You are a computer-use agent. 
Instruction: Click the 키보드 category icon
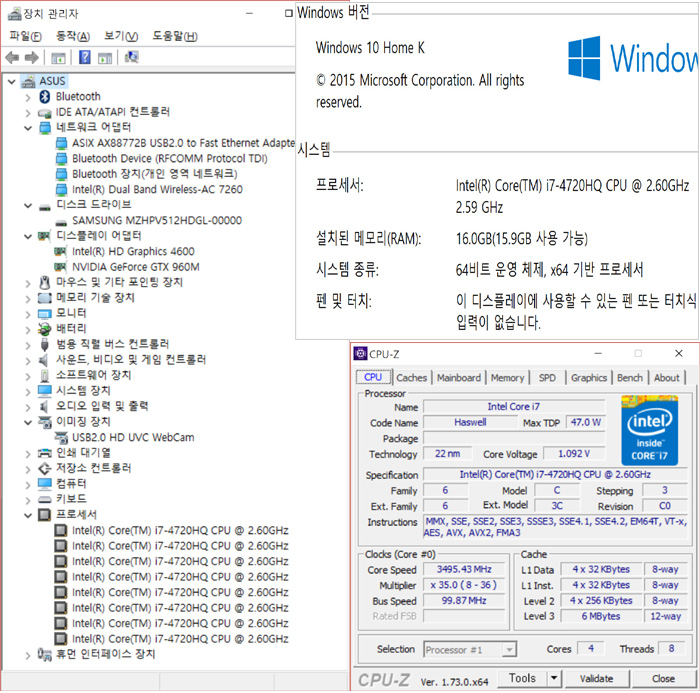pos(44,499)
